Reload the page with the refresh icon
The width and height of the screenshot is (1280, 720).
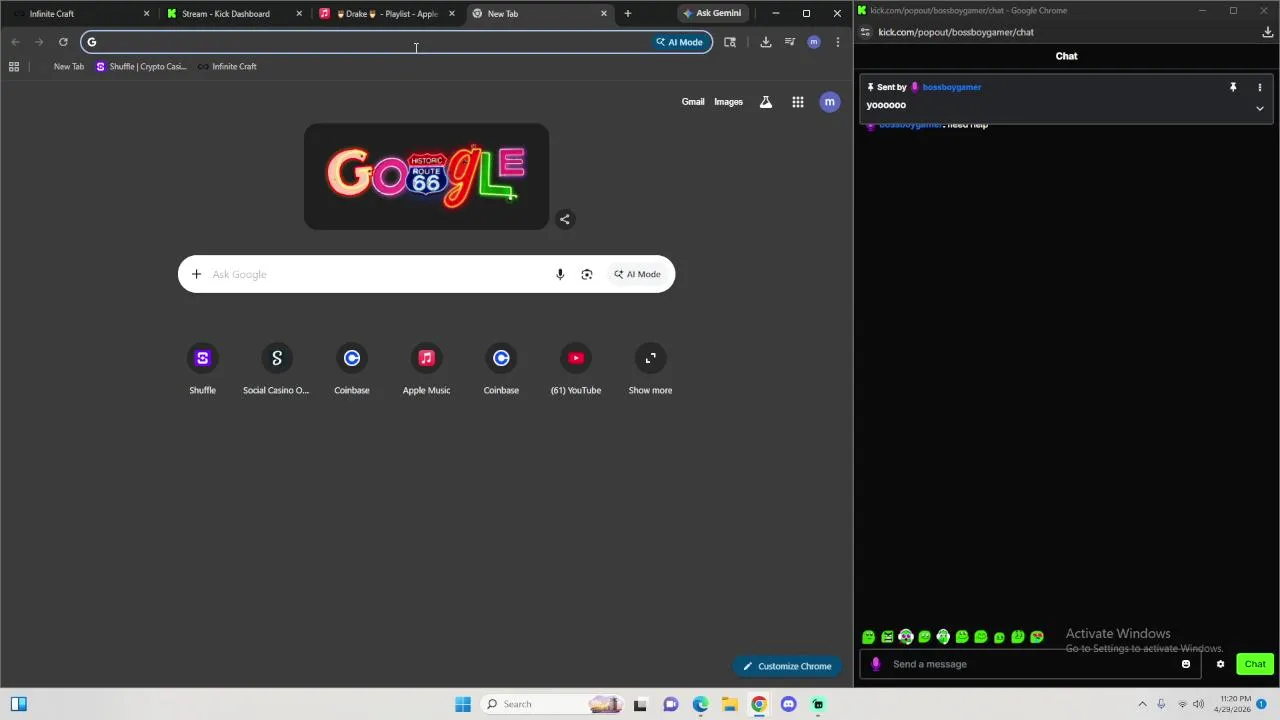63,42
